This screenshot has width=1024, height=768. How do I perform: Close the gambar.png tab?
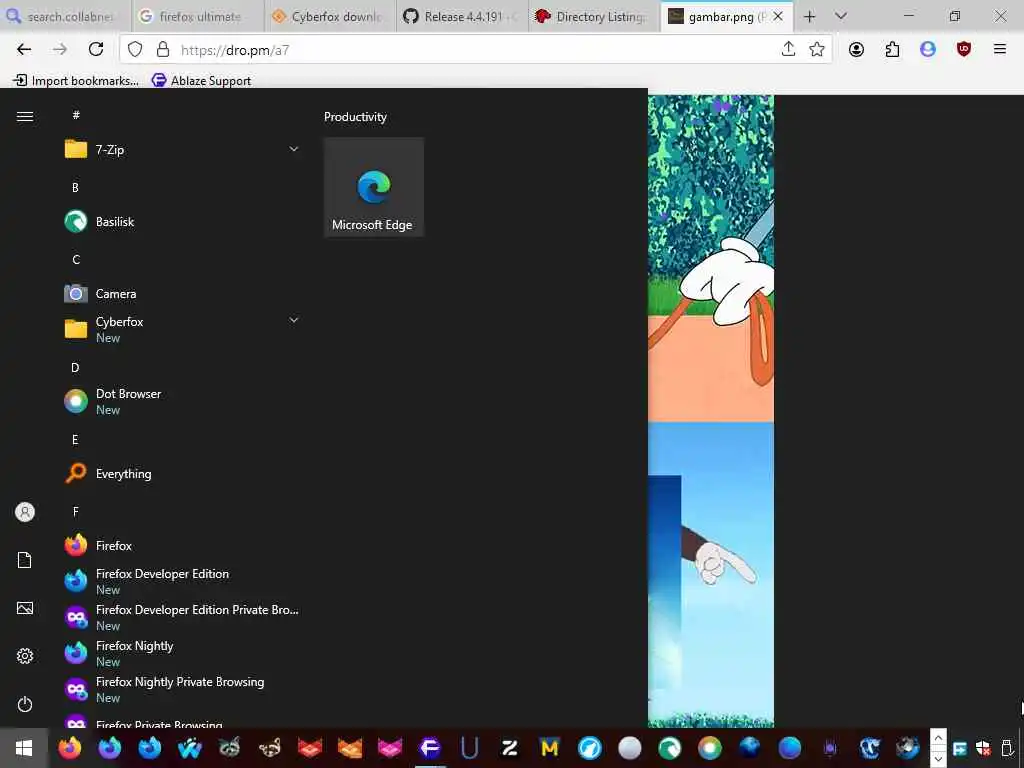778,16
